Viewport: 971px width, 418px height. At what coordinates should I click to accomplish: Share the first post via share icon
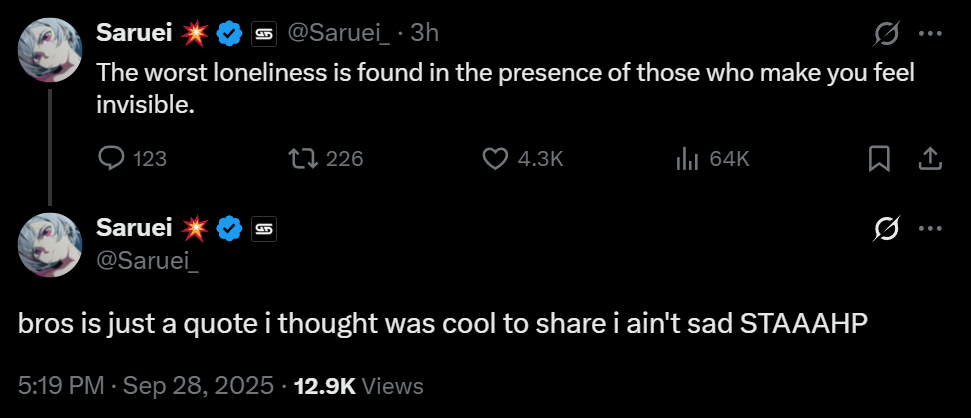pos(929,158)
